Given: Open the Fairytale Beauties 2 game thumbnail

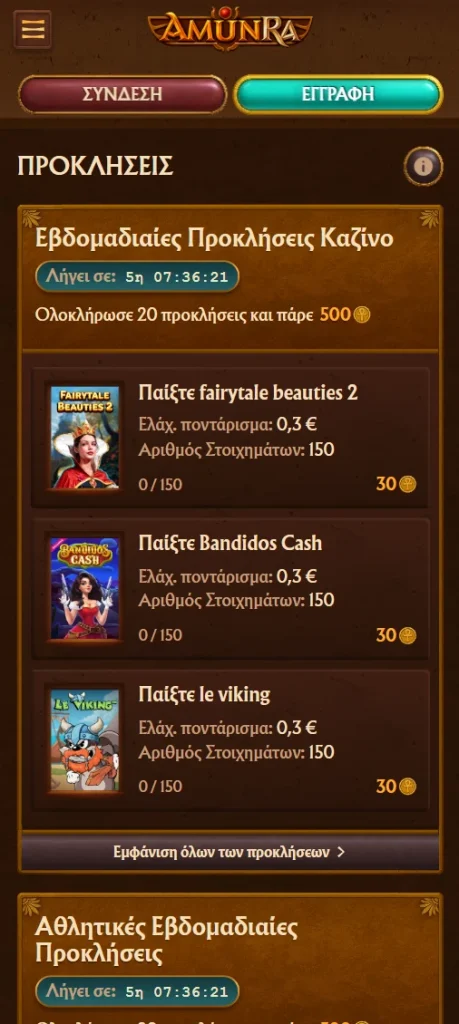Looking at the screenshot, I should (x=85, y=438).
